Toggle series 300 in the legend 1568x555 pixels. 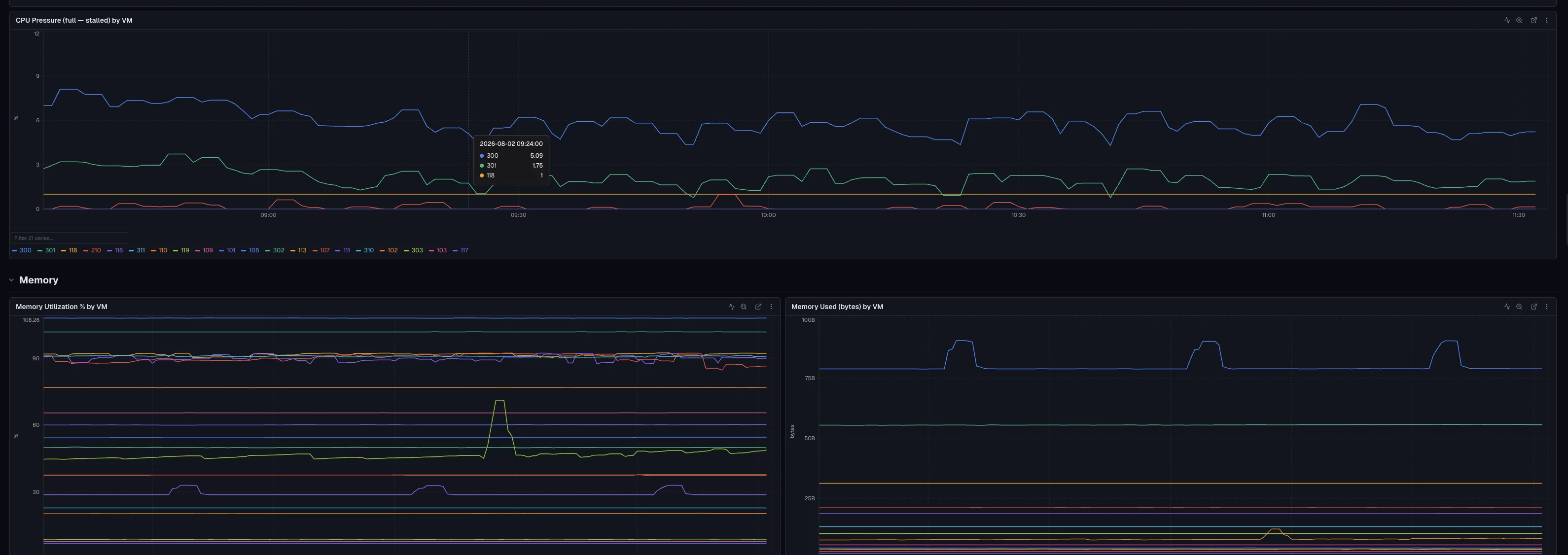coord(22,250)
